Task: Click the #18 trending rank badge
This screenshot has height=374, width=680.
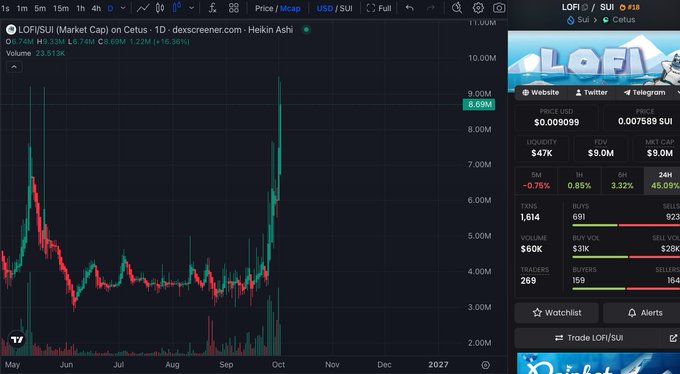Action: 630,7
